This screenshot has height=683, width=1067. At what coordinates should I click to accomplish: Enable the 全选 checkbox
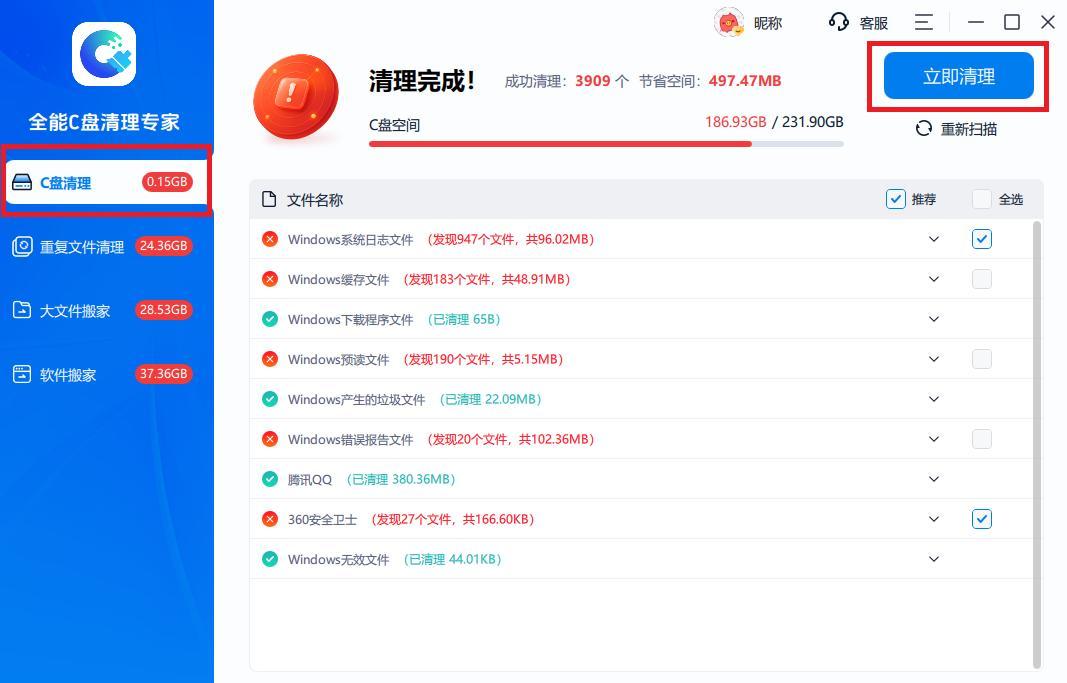pyautogui.click(x=982, y=199)
